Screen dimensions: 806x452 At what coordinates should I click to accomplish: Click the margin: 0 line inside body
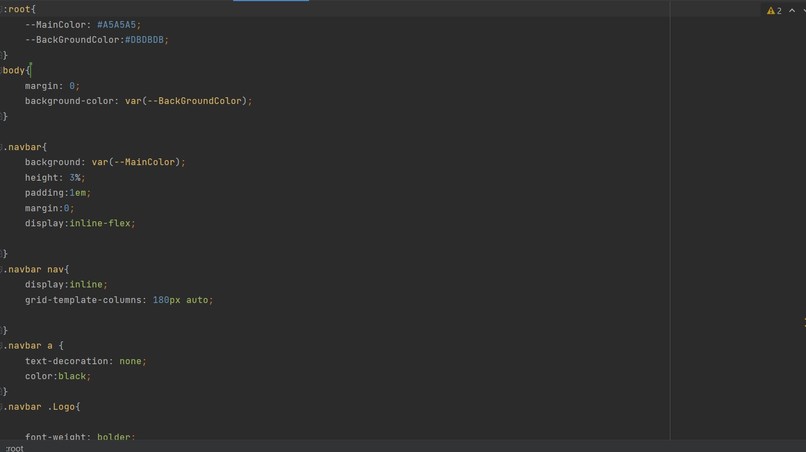point(52,86)
